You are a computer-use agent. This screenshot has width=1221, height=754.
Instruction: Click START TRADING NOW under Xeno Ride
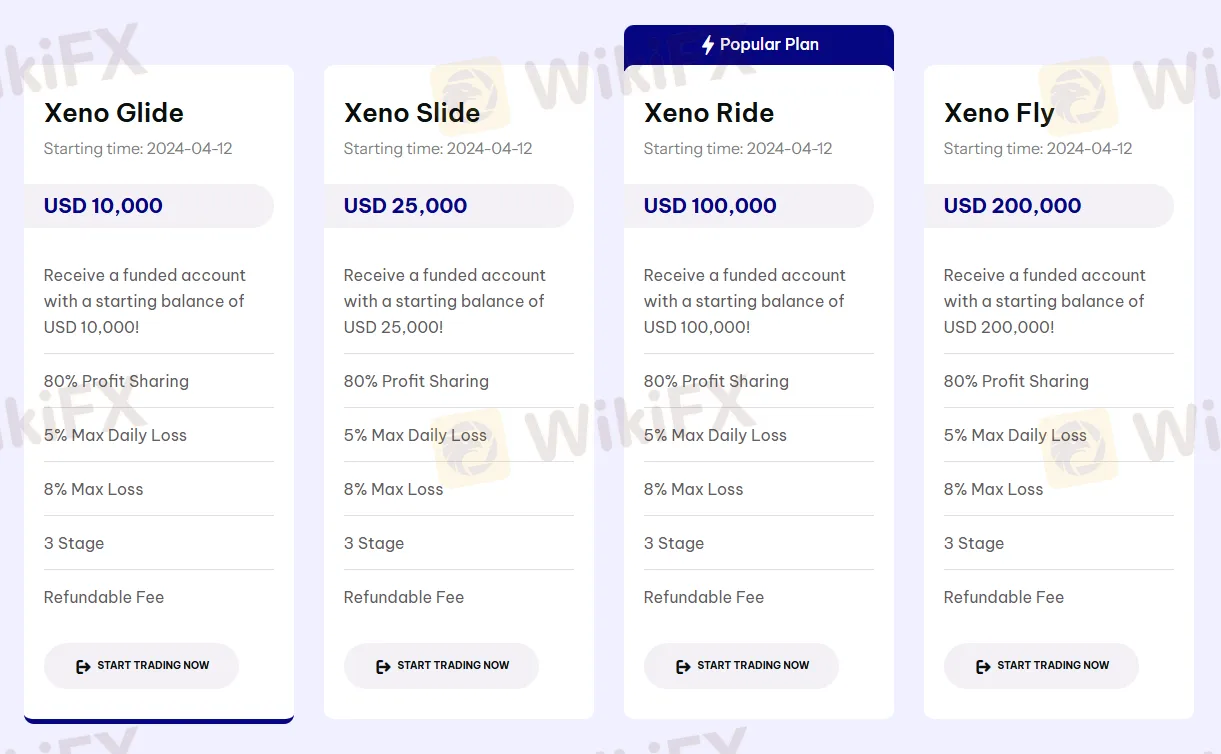click(x=740, y=666)
